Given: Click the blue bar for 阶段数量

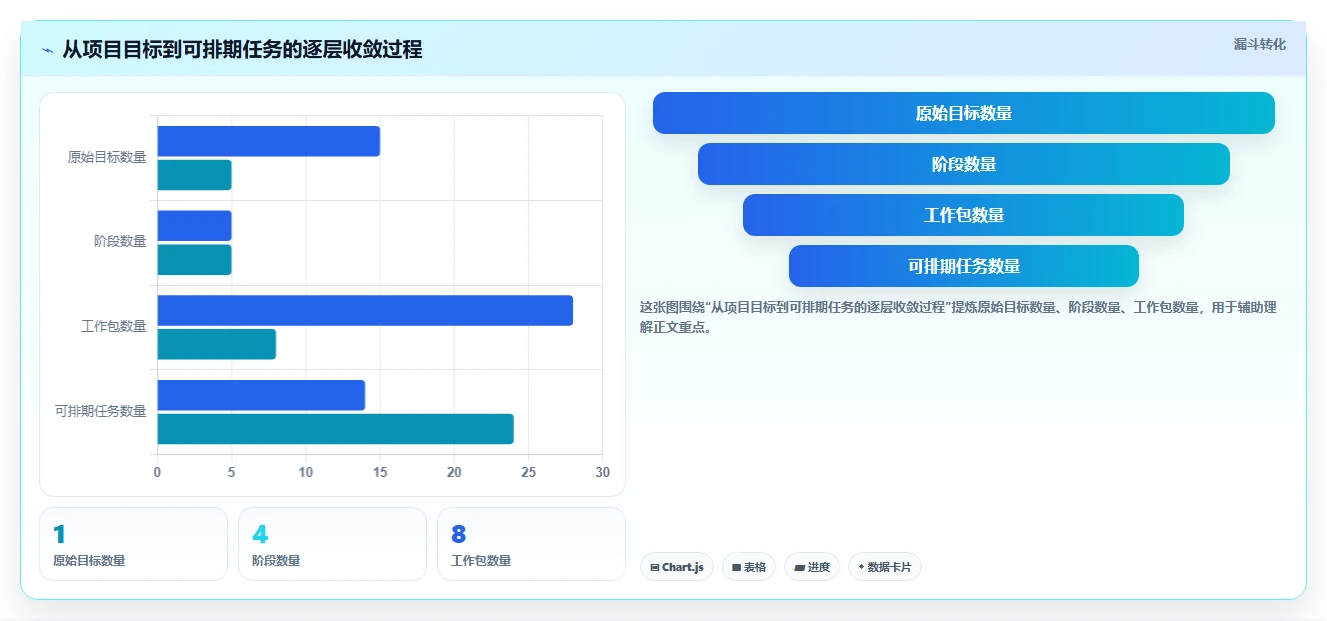Looking at the screenshot, I should 194,225.
